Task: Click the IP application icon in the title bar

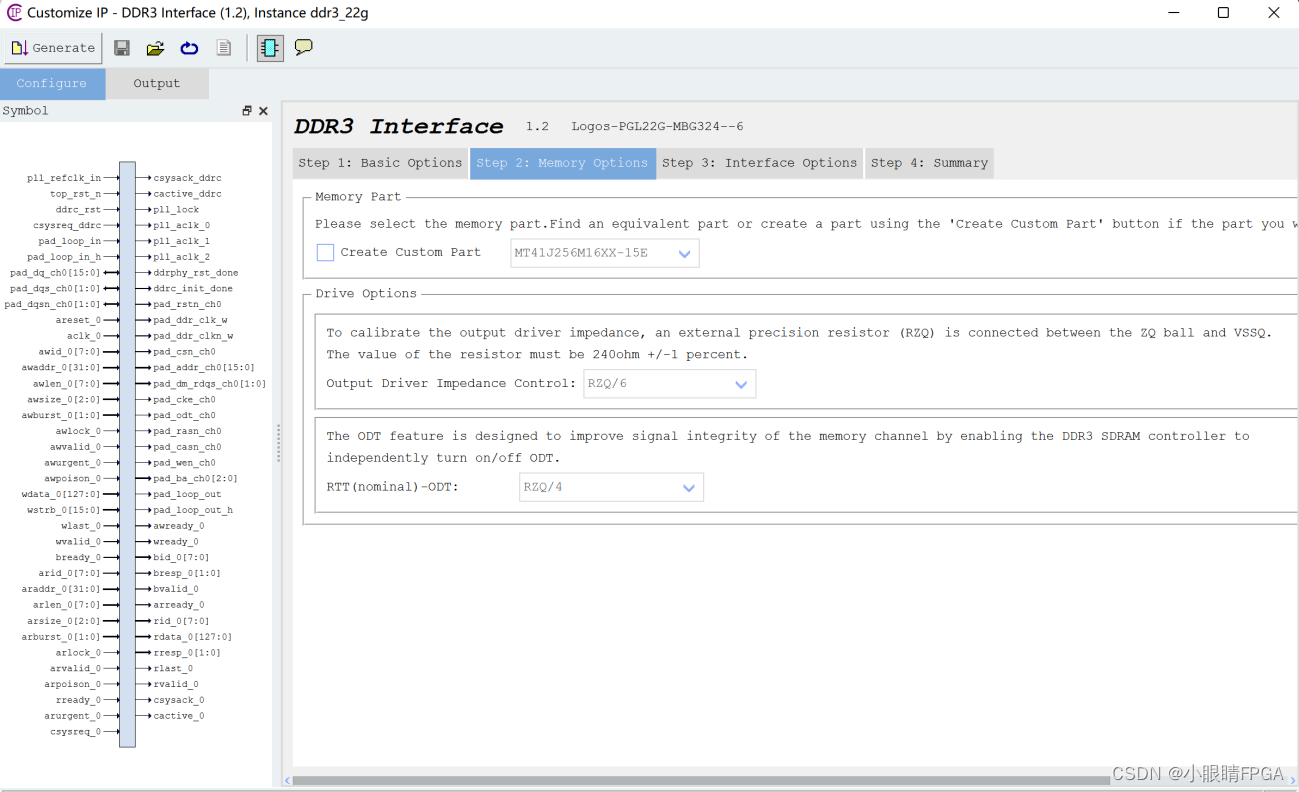Action: point(14,13)
